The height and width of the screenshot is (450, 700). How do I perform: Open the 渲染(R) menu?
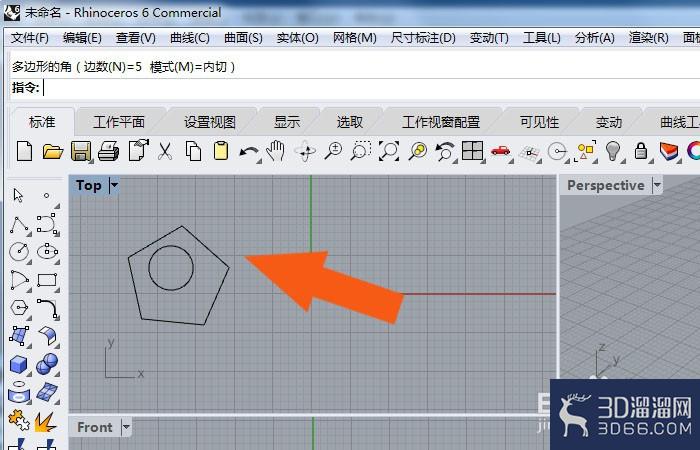pos(648,38)
